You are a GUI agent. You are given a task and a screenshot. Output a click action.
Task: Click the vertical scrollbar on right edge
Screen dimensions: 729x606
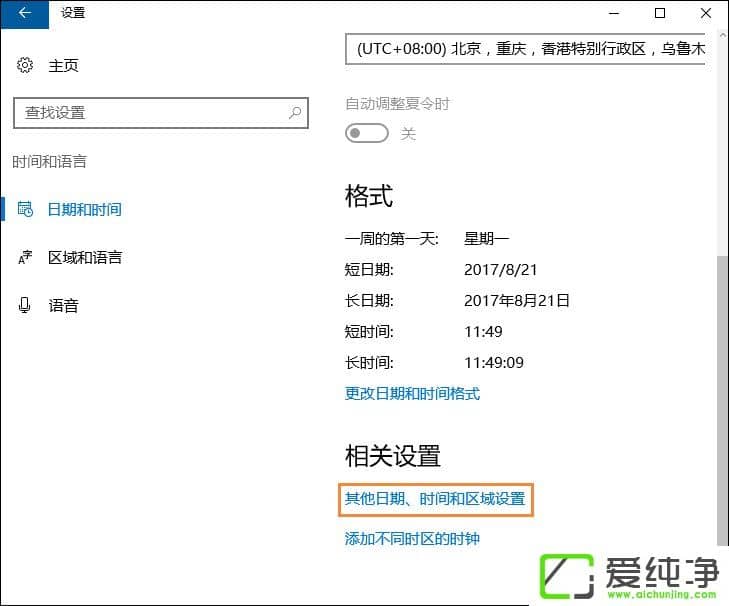(722, 380)
